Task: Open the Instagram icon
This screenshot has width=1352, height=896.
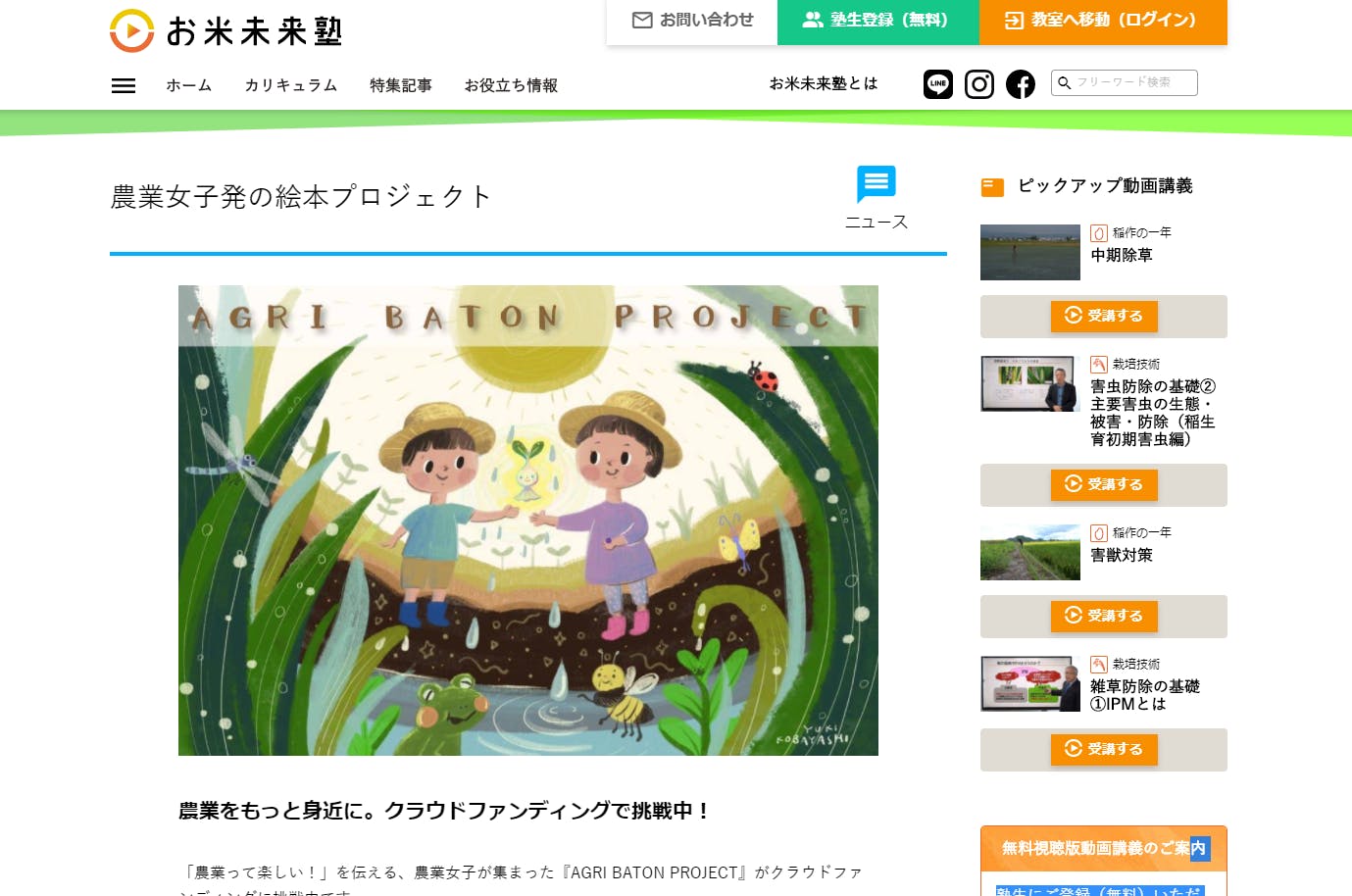Action: coord(979,84)
